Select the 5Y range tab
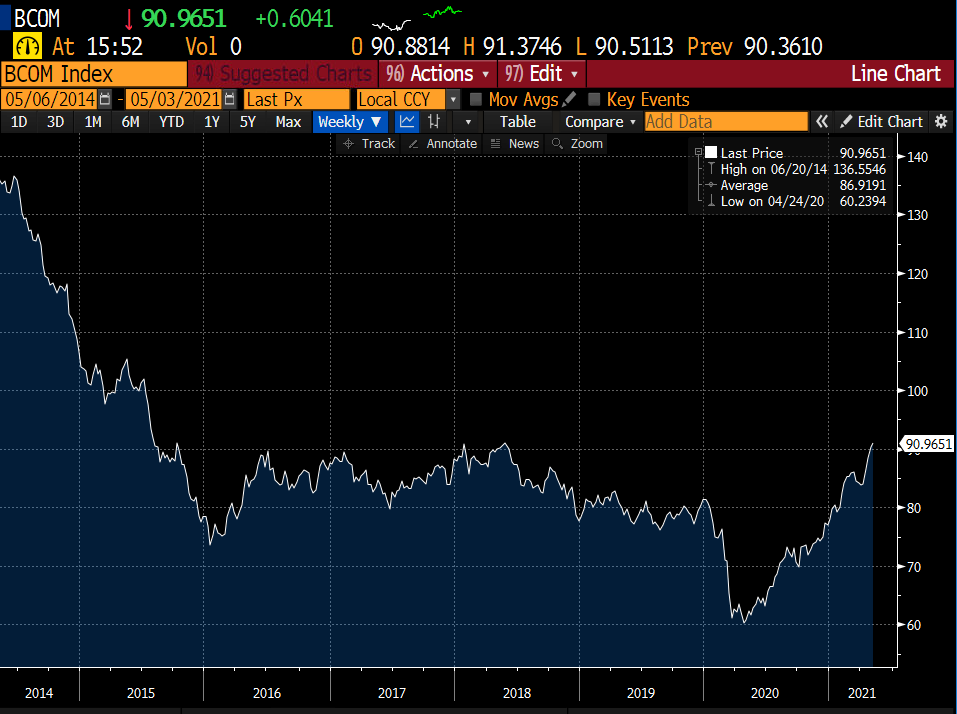957x714 pixels. tap(247, 121)
